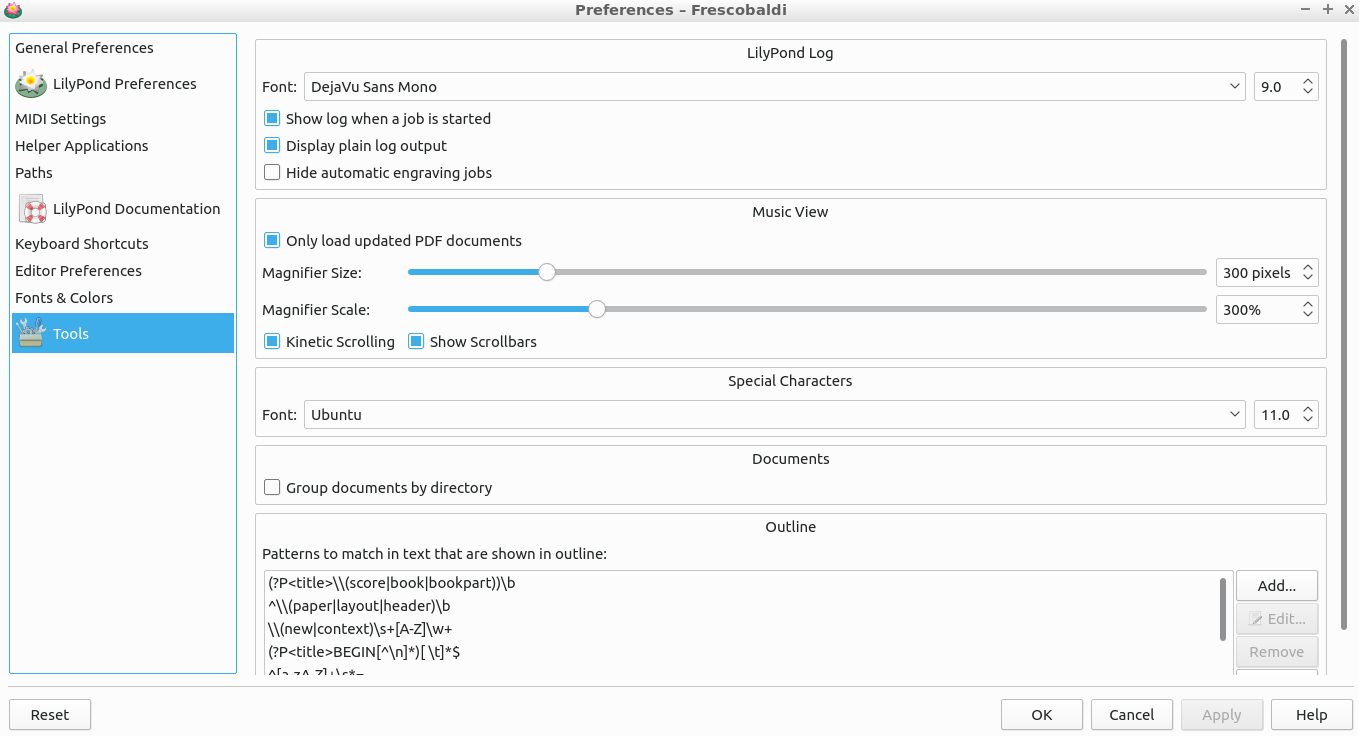Click Cancel to discard changes
The image size is (1359, 736).
click(1132, 715)
